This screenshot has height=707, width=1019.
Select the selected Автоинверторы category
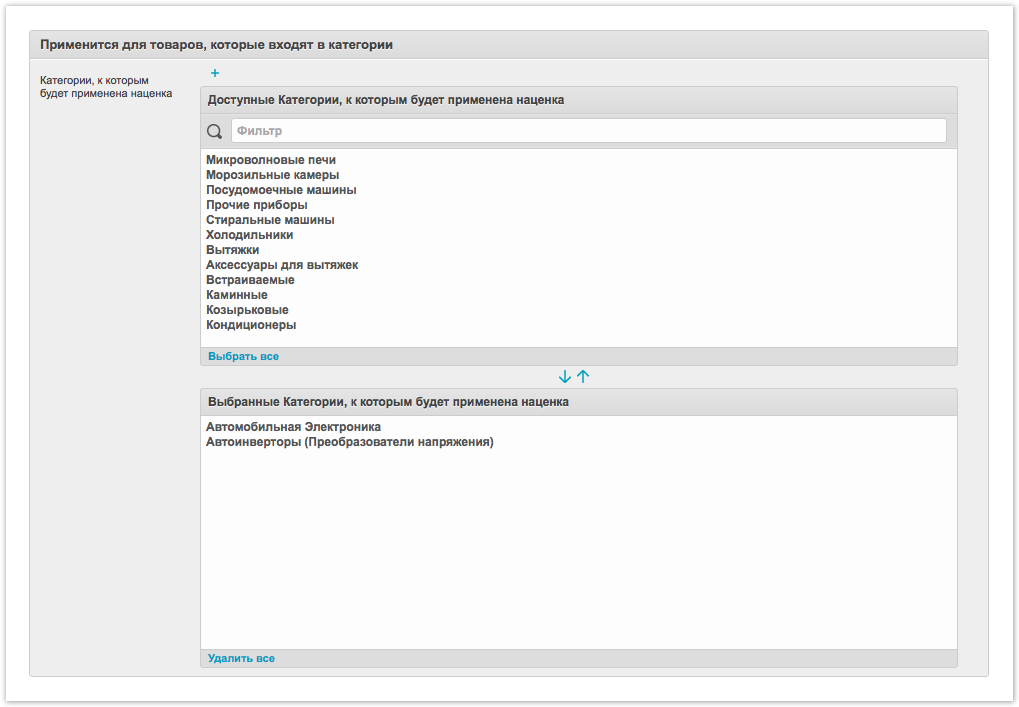(x=349, y=442)
